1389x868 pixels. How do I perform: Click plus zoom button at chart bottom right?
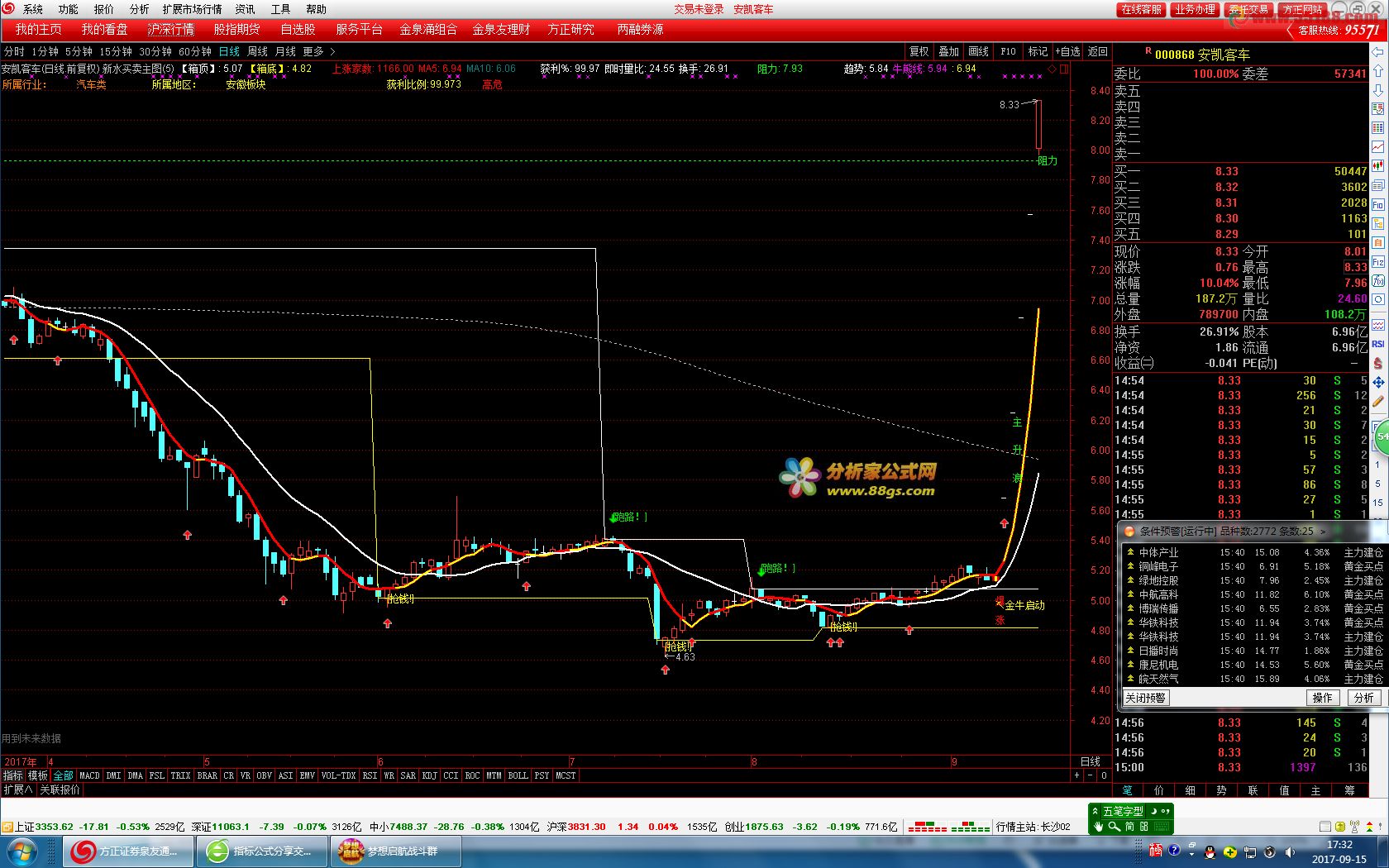[1076, 775]
